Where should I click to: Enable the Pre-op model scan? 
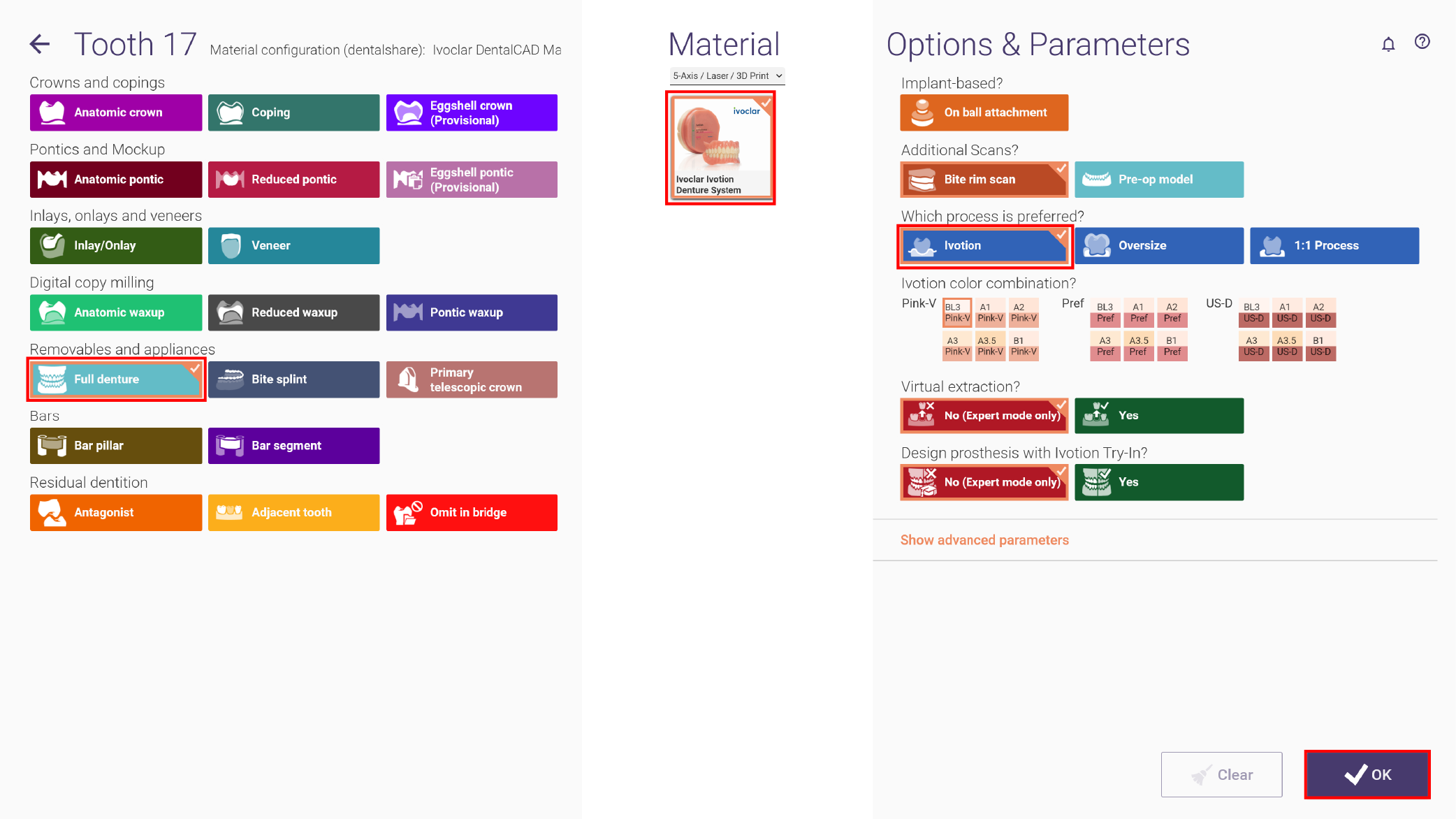(x=1159, y=180)
